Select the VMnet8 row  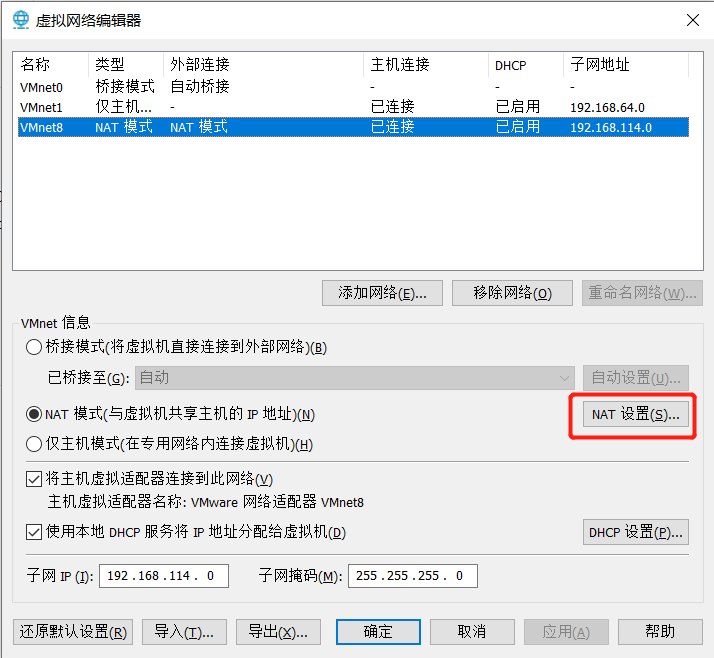pos(353,127)
